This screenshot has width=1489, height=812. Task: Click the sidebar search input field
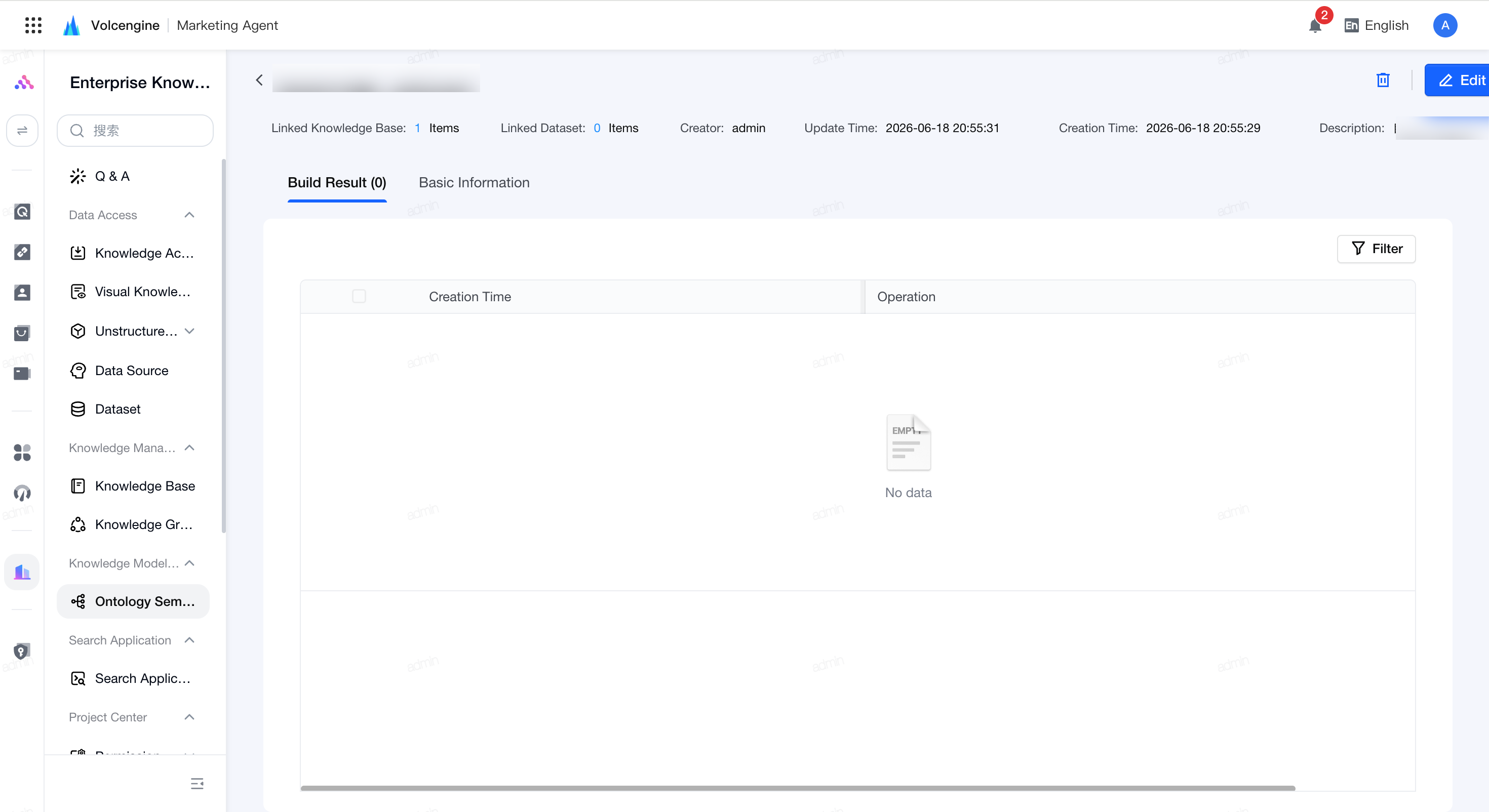(135, 131)
